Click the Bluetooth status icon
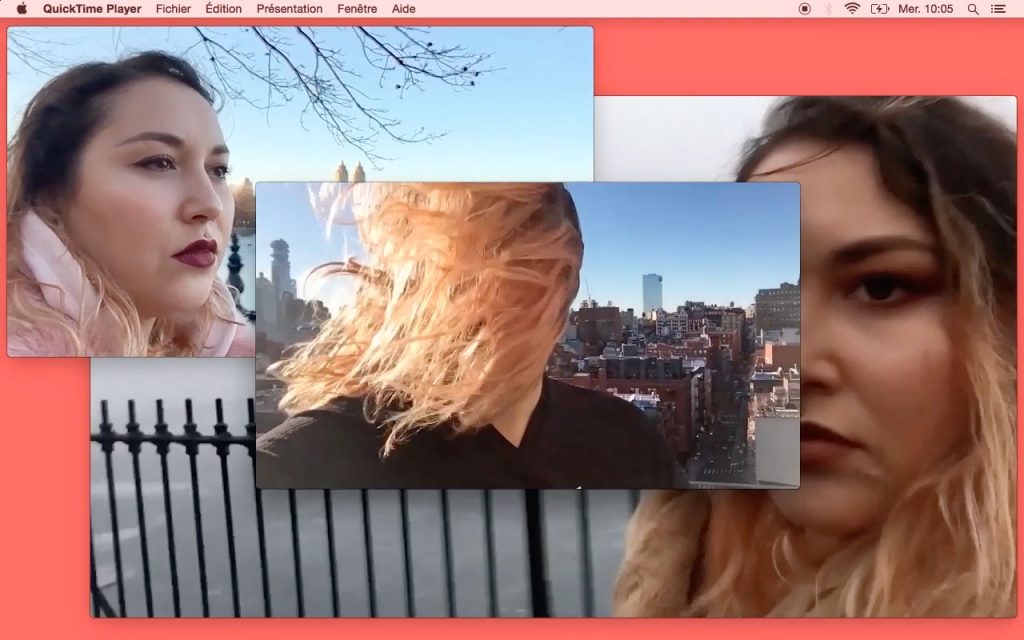The width and height of the screenshot is (1024, 640). tap(828, 9)
